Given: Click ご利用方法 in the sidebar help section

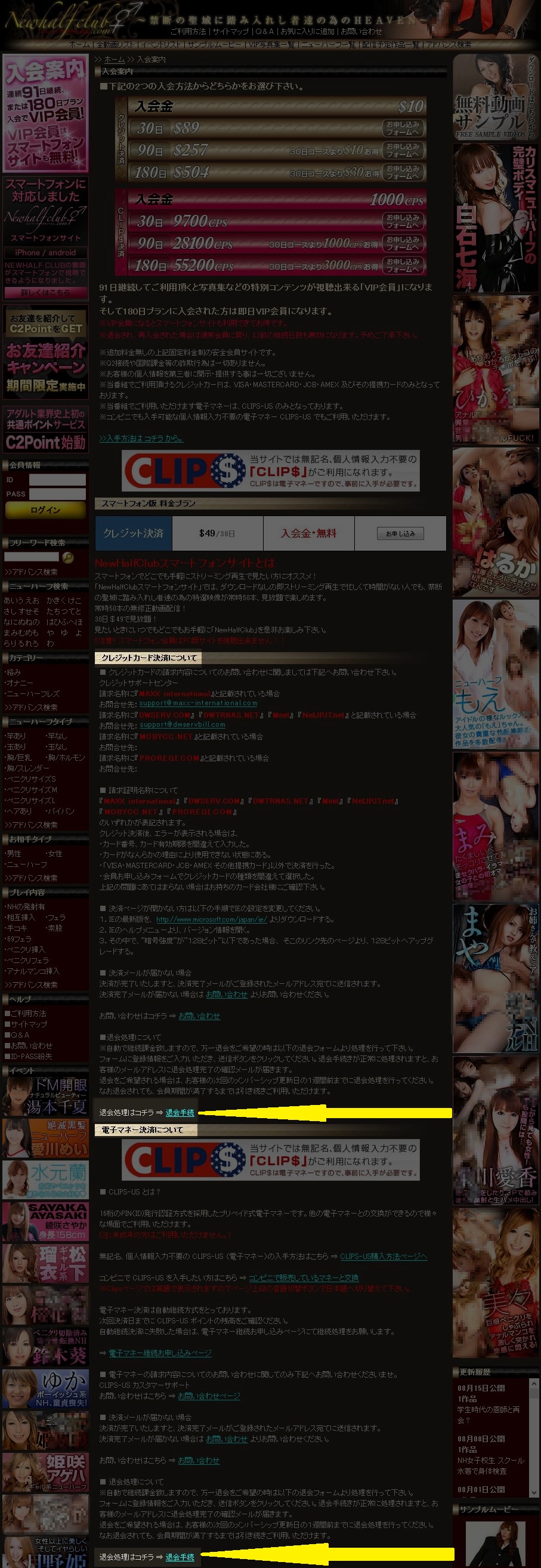Looking at the screenshot, I should (26, 1014).
